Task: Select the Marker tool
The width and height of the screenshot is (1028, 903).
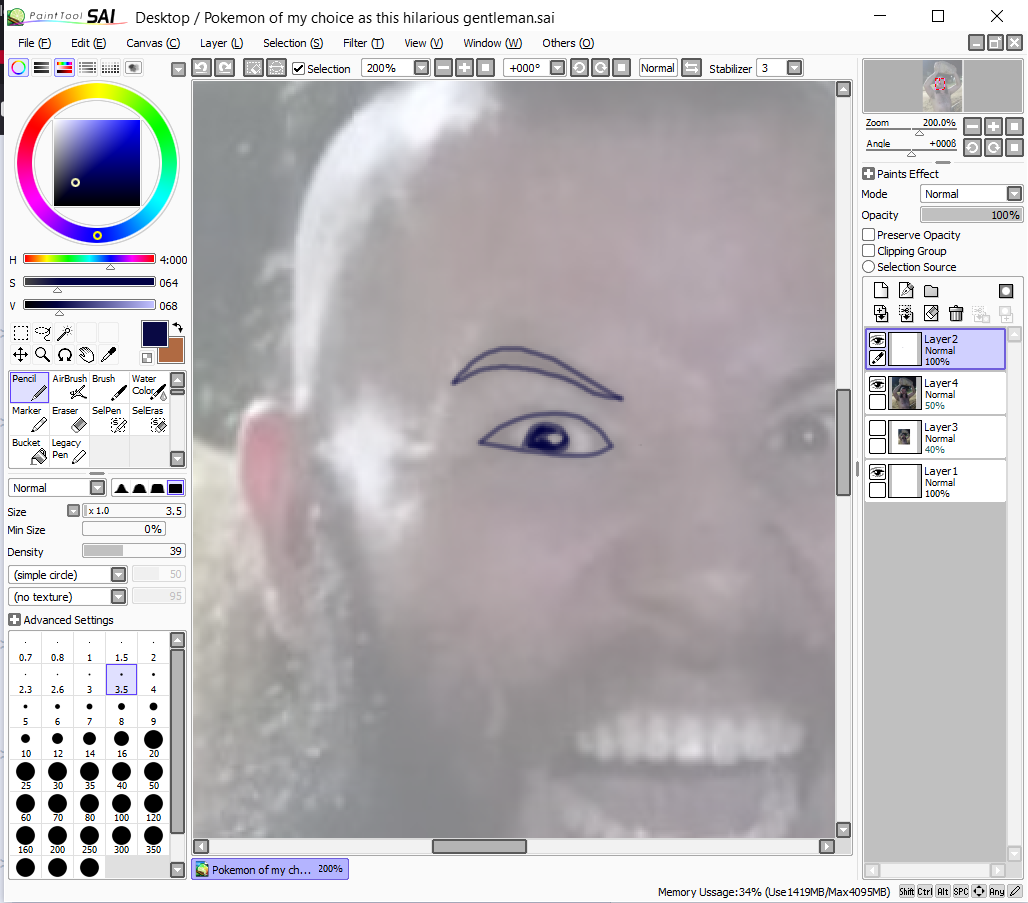Action: click(x=29, y=419)
